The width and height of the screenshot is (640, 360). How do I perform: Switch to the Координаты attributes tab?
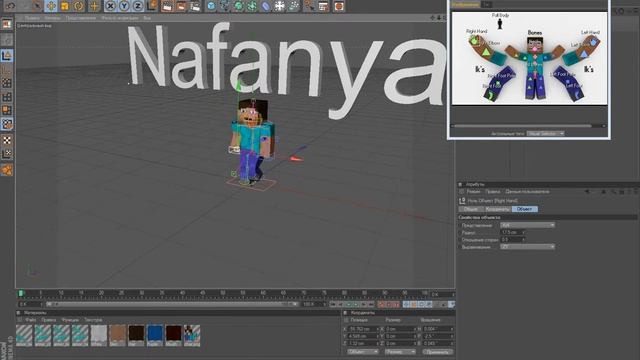click(497, 209)
